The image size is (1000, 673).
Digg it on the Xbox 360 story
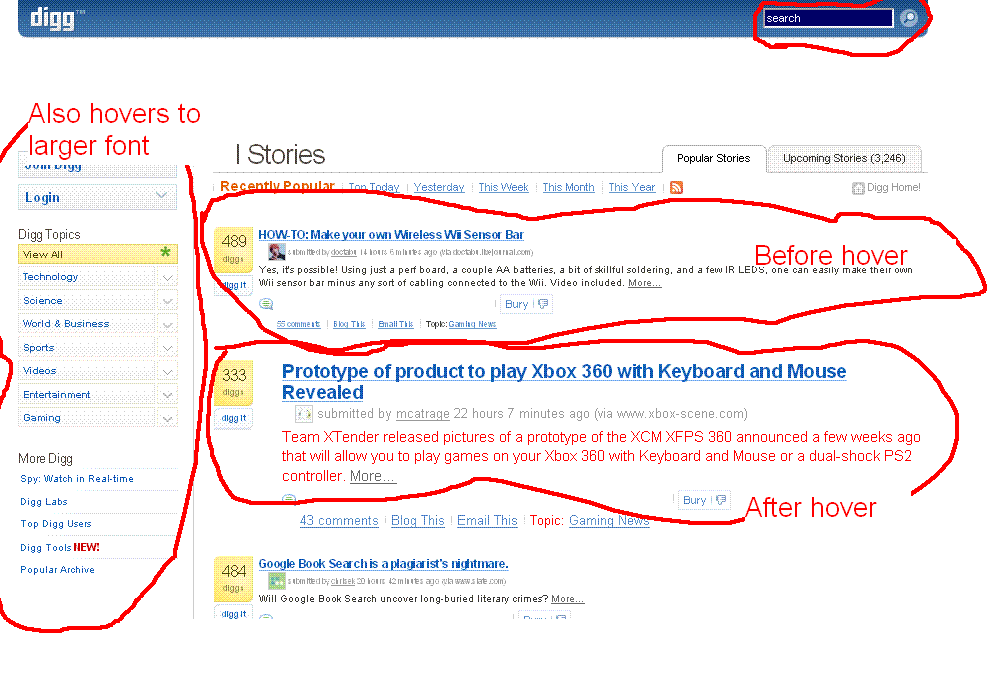[x=234, y=418]
